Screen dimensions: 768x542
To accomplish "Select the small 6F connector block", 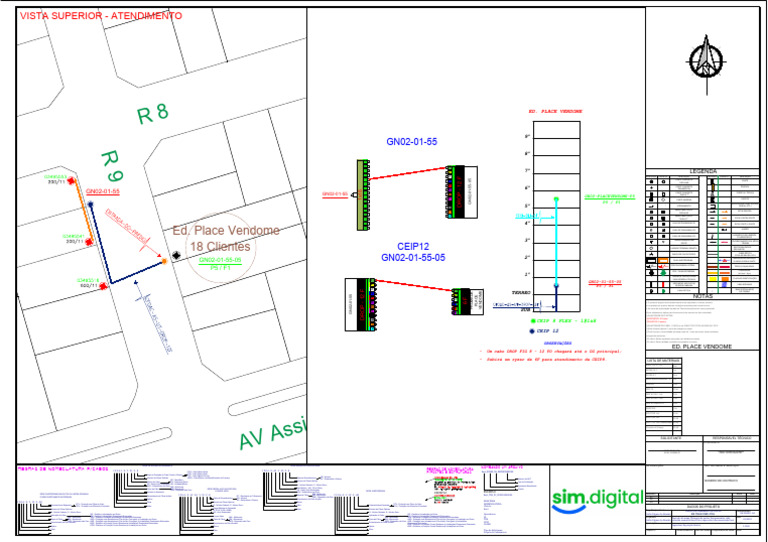I will coord(467,302).
